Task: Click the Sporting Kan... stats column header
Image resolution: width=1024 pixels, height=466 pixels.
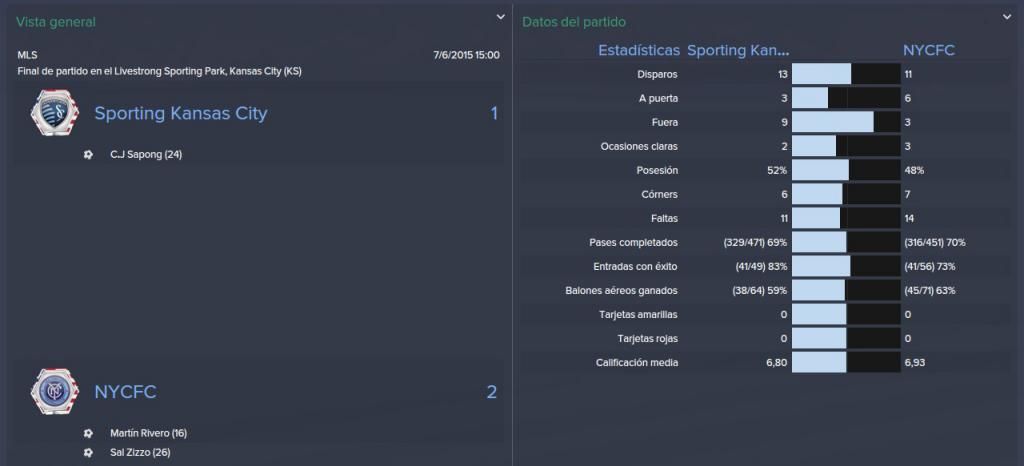Action: click(739, 50)
